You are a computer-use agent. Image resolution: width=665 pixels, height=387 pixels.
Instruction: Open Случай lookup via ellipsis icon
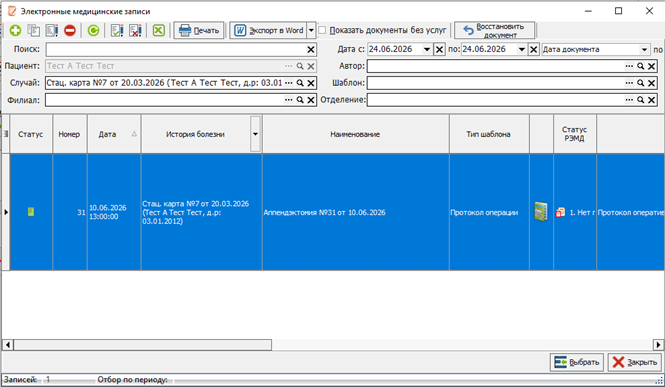pos(288,83)
